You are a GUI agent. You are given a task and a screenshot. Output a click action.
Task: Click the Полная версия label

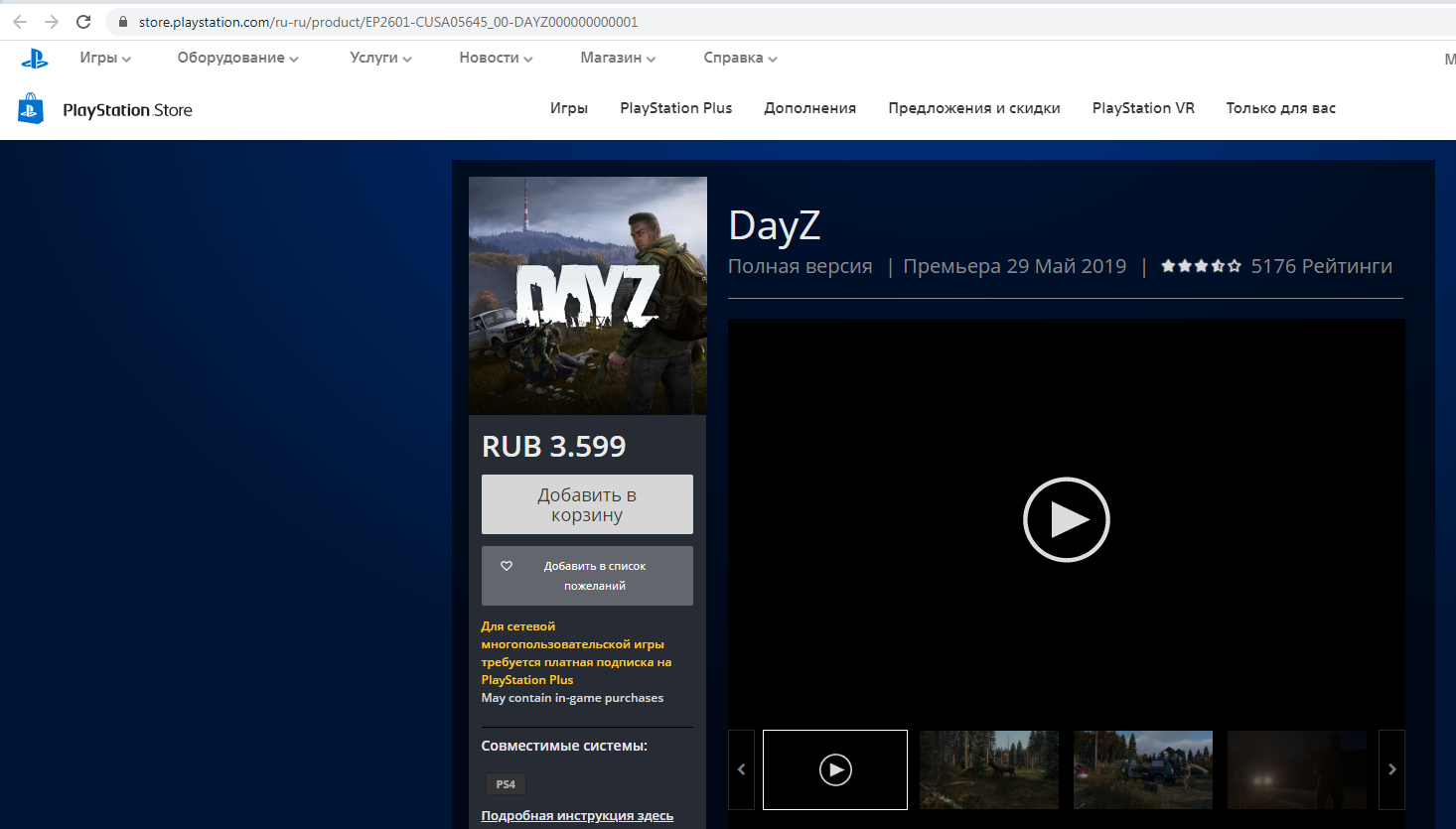pyautogui.click(x=801, y=266)
